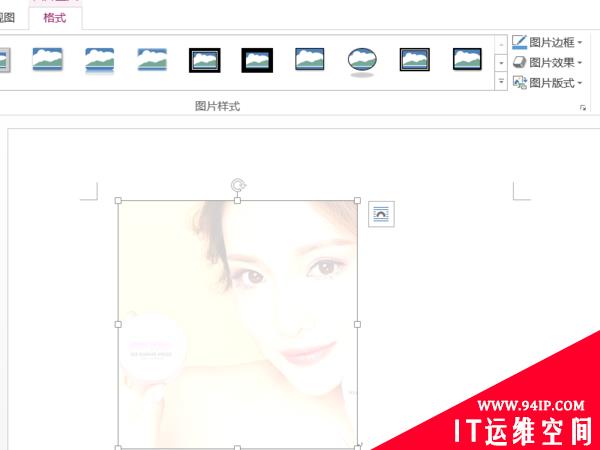Click the picture layout icon
The image size is (600, 450).
(x=520, y=83)
